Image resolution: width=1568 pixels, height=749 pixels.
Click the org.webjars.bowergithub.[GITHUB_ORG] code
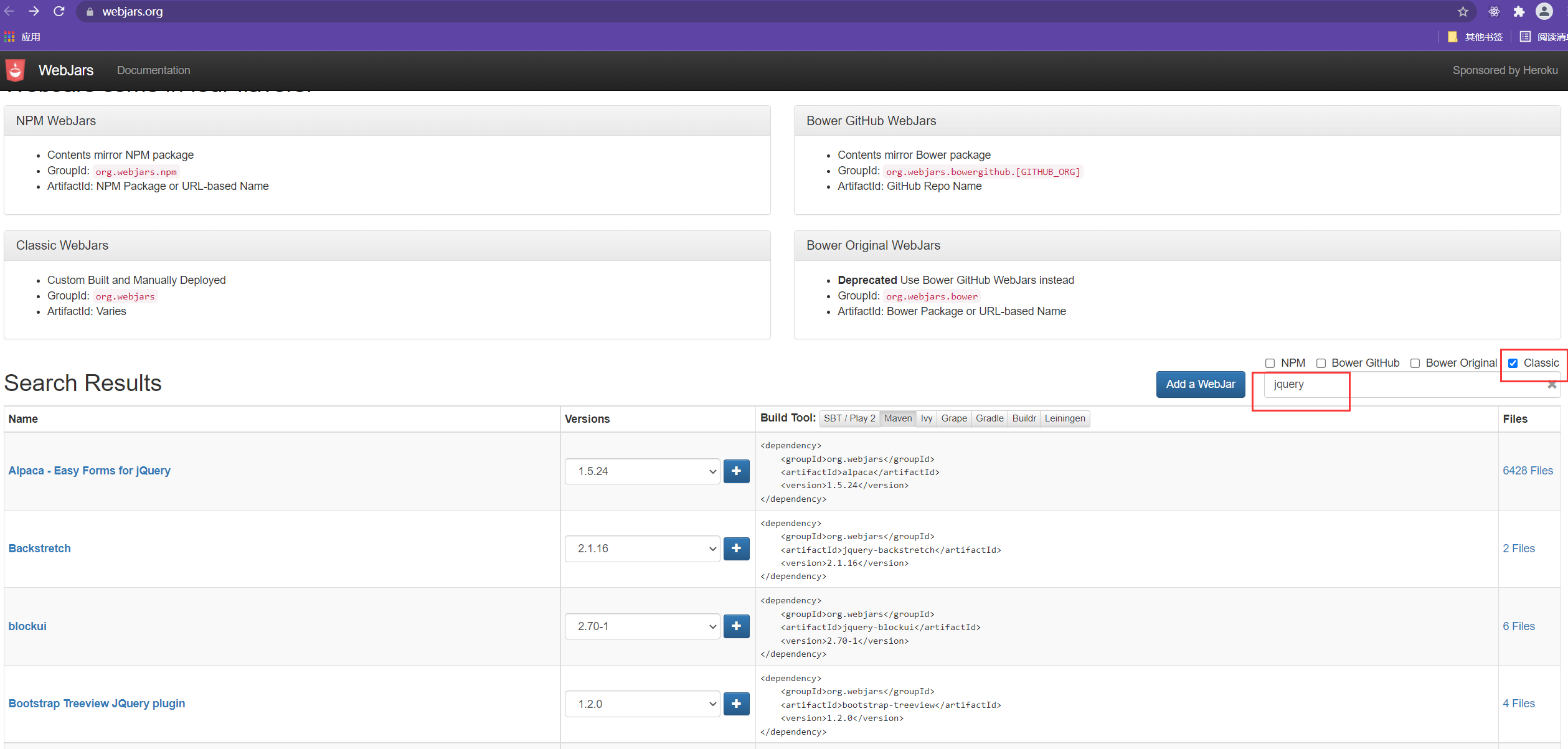[x=983, y=172]
